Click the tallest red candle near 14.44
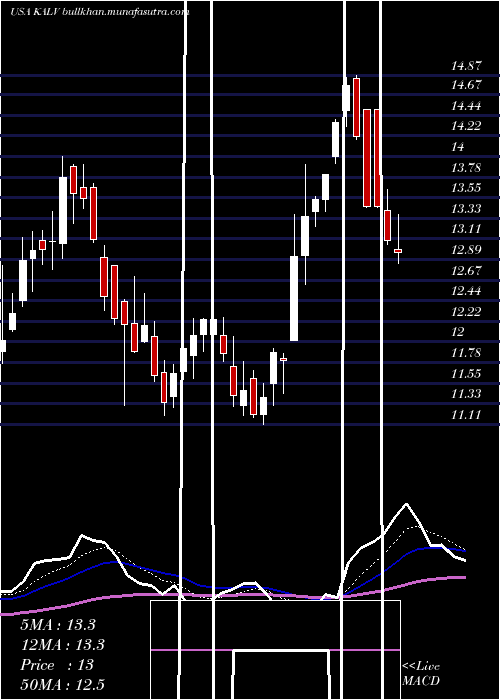This screenshot has height=700, width=500. (367, 158)
